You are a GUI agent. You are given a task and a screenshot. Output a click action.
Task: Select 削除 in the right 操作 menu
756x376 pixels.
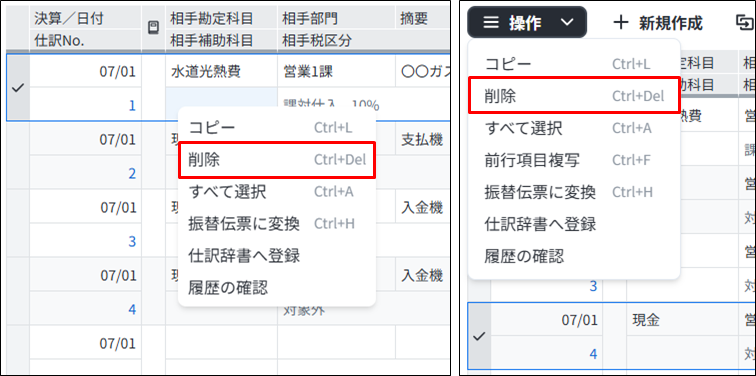[574, 96]
